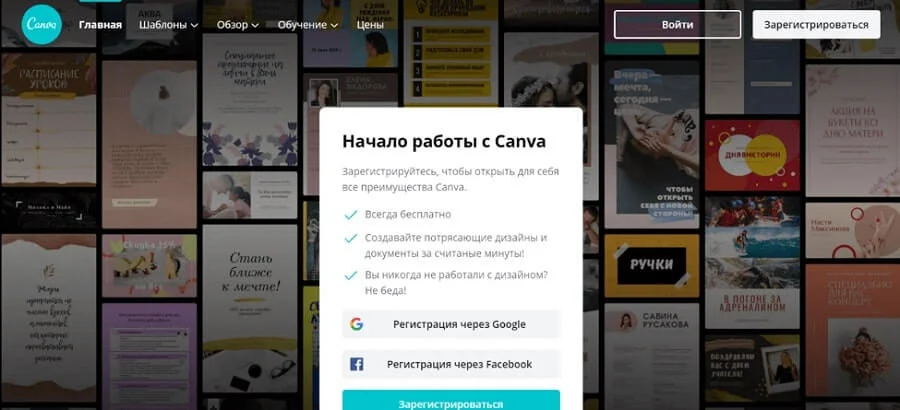Select the 'Ручки' black and yellow template
900x410 pixels.
651,263
